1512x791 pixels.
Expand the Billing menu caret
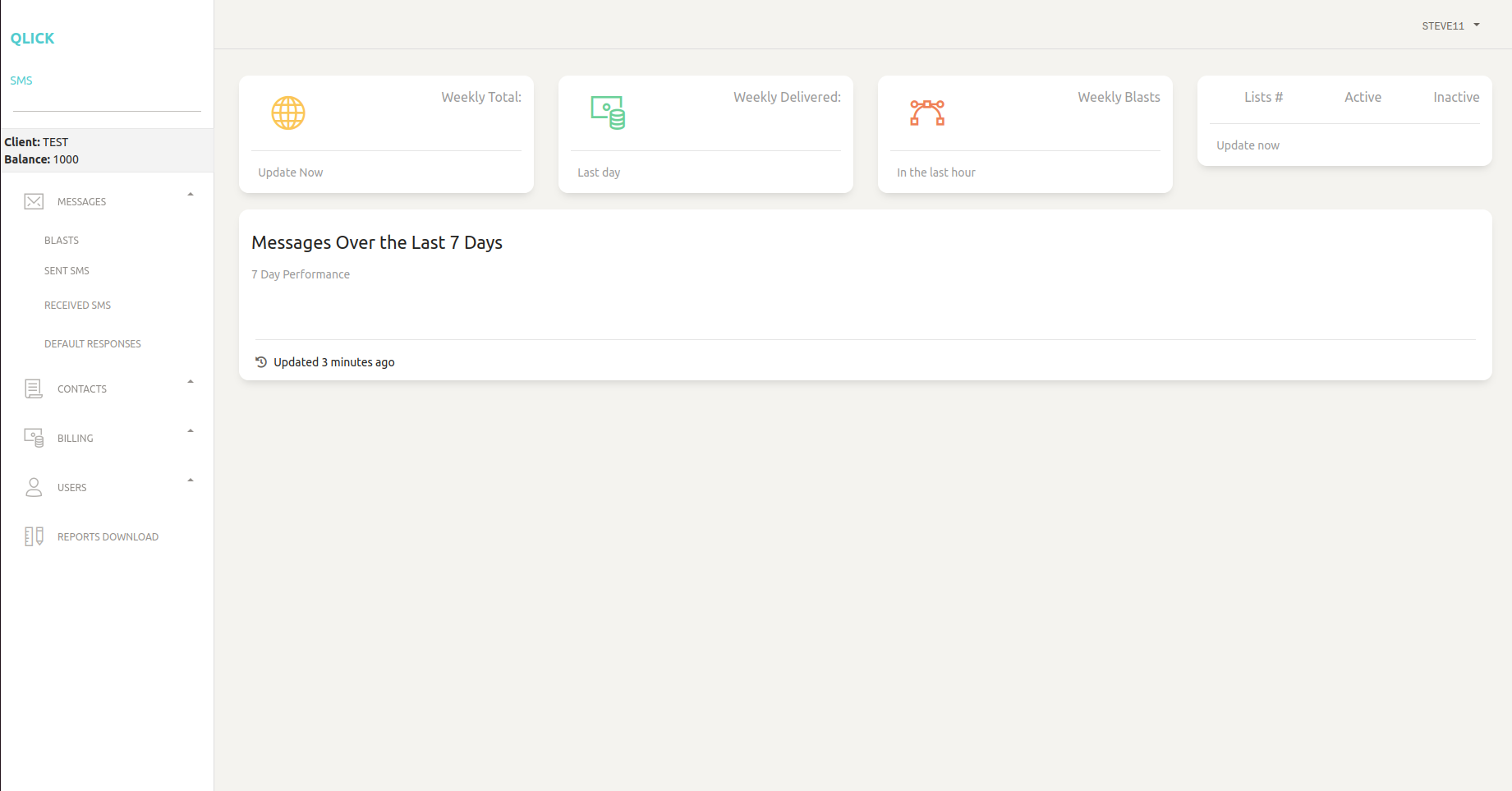tap(191, 432)
